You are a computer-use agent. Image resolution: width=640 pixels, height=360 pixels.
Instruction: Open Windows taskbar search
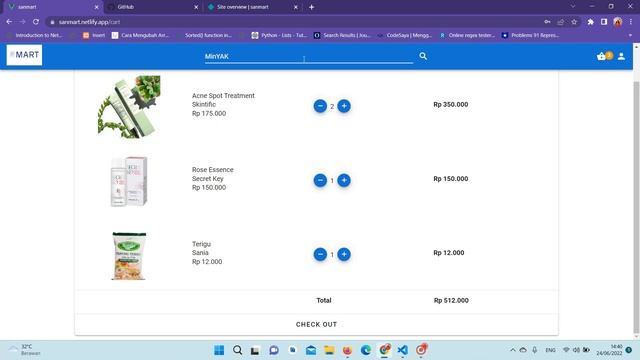tap(238, 350)
